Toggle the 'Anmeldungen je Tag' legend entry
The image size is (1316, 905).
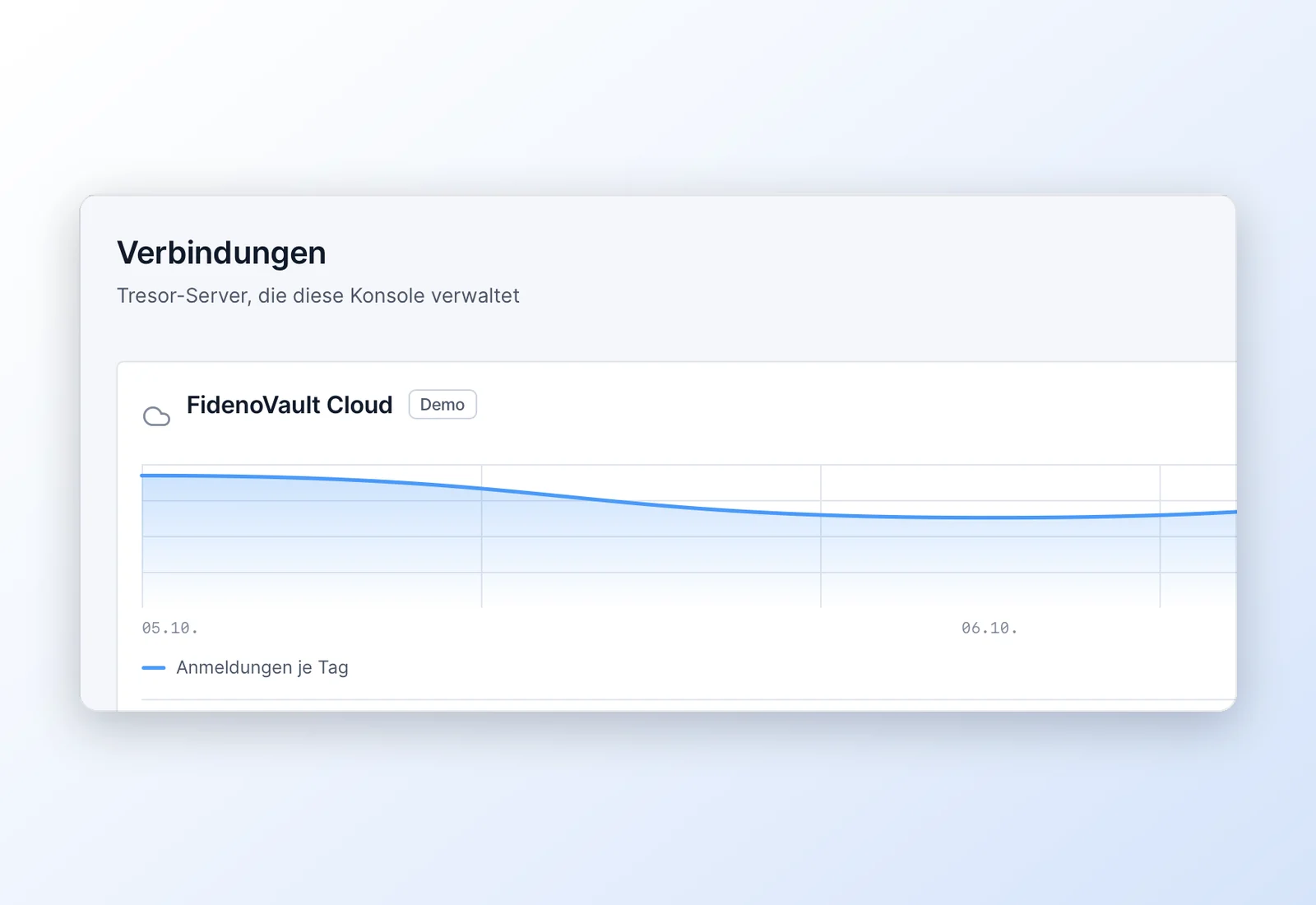[245, 667]
